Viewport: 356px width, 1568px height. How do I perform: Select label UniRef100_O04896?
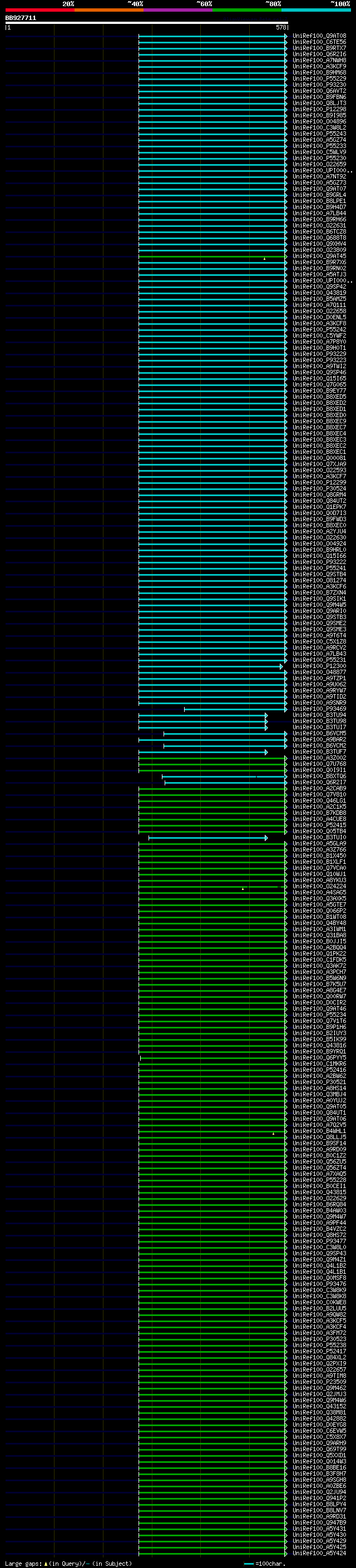[319, 122]
